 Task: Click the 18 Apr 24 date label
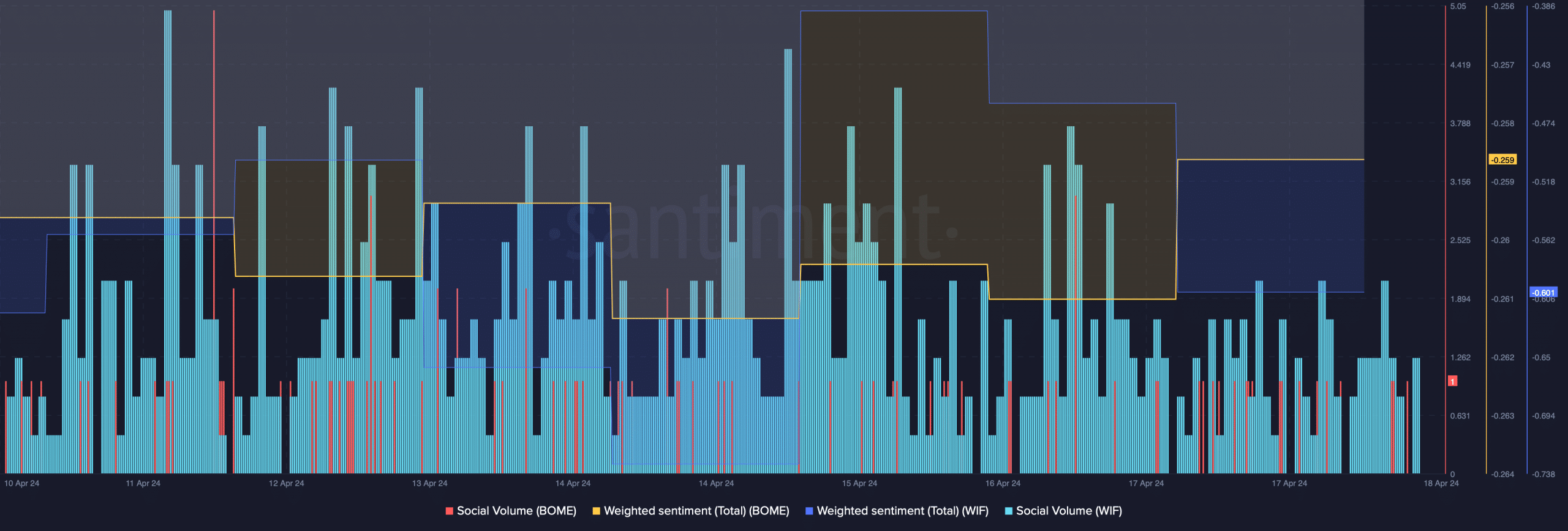[1441, 483]
